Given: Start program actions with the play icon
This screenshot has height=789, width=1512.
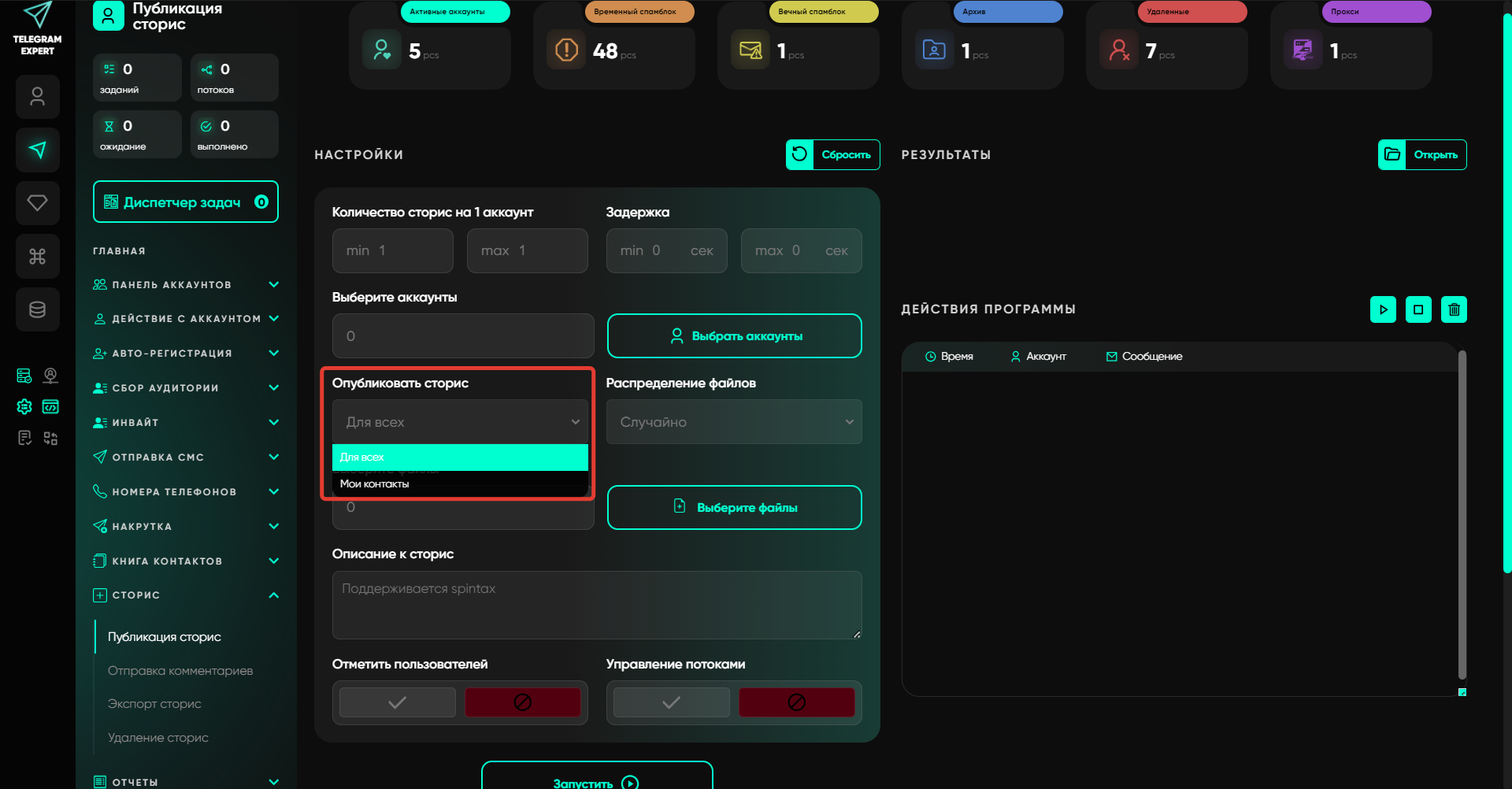Looking at the screenshot, I should point(1383,309).
